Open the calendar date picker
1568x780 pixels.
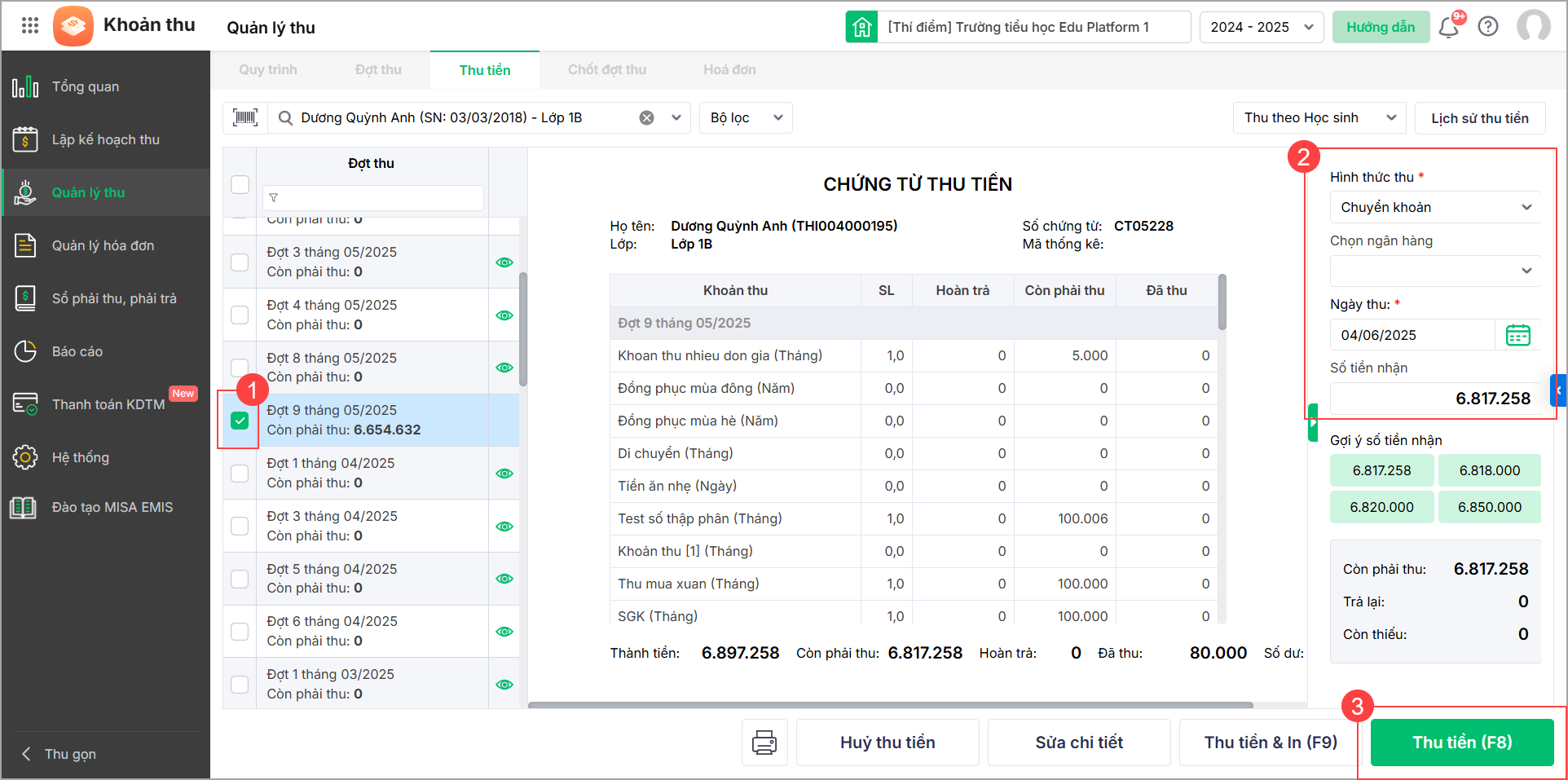click(x=1517, y=335)
